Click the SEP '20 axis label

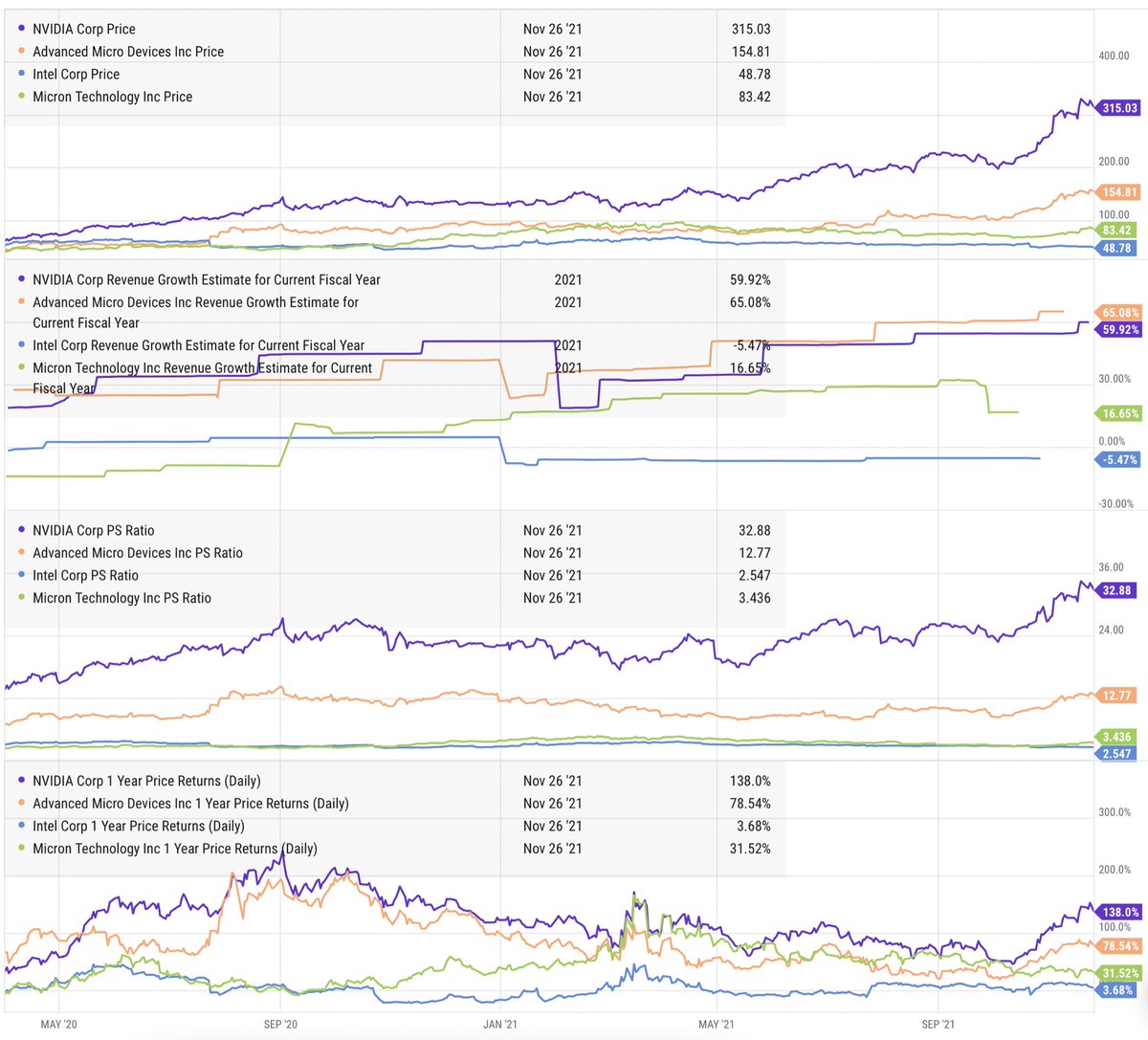pyautogui.click(x=279, y=1025)
